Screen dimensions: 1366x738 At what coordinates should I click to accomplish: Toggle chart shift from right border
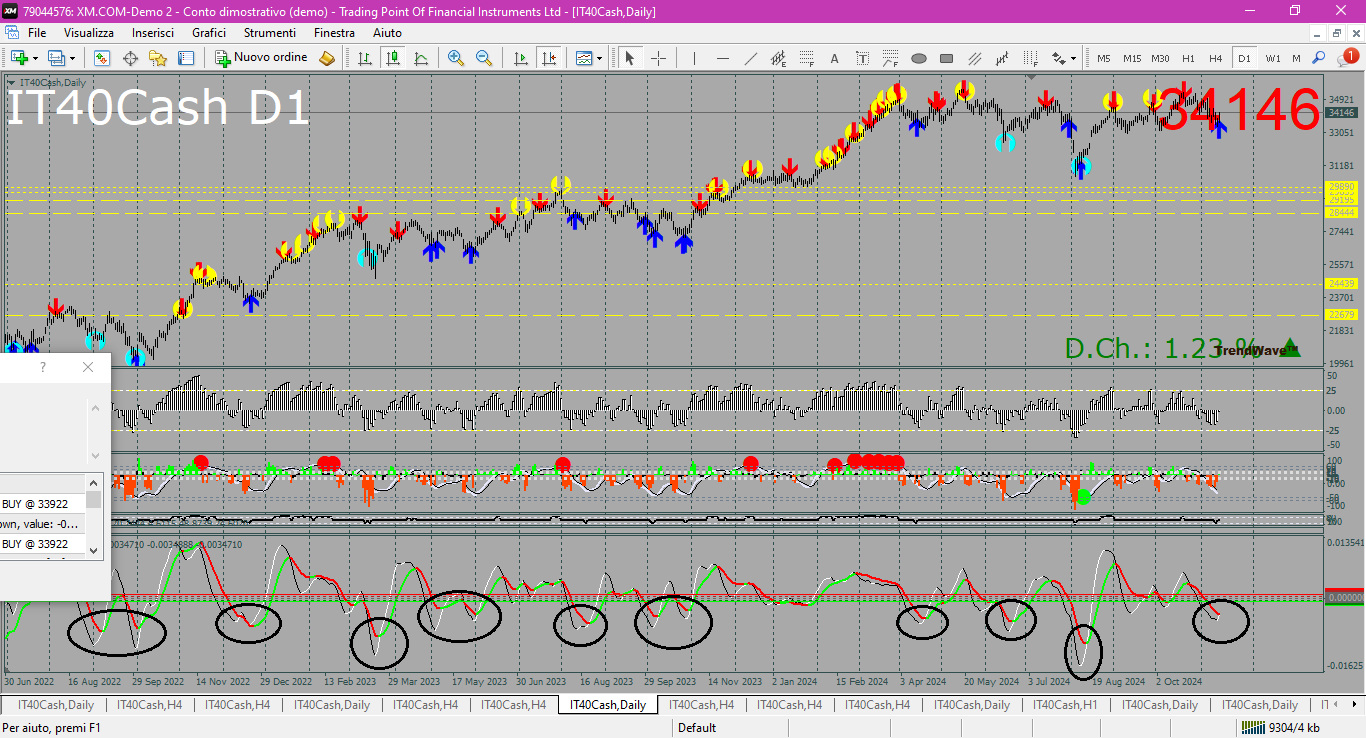548,58
